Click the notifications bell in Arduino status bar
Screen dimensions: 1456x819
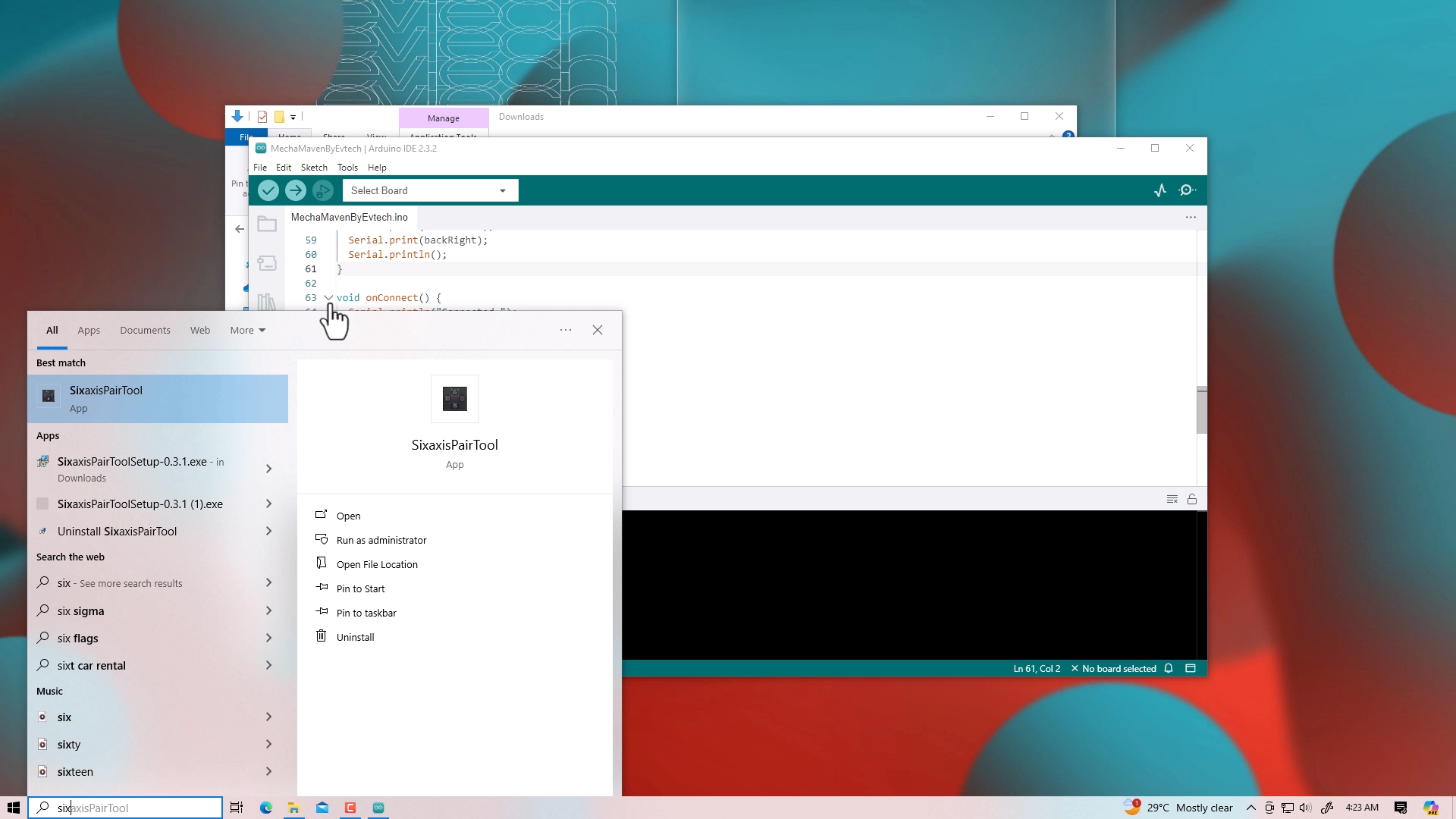click(x=1169, y=668)
